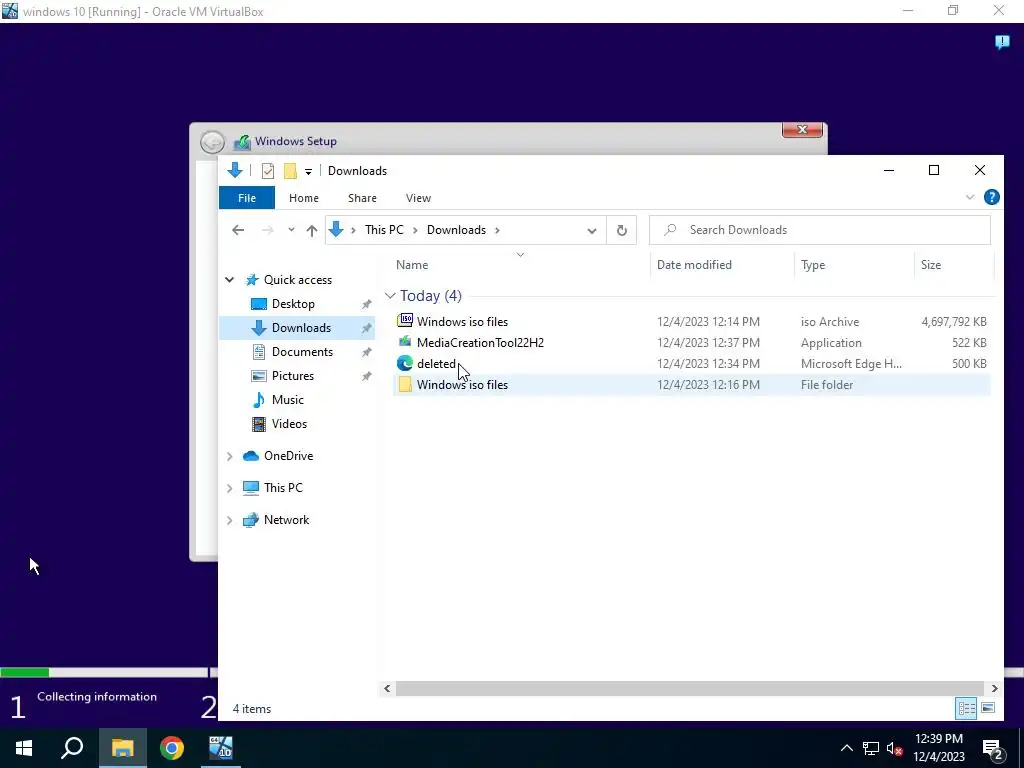The image size is (1024, 768).
Task: Open Pictures in the navigation pane
Action: click(x=293, y=376)
